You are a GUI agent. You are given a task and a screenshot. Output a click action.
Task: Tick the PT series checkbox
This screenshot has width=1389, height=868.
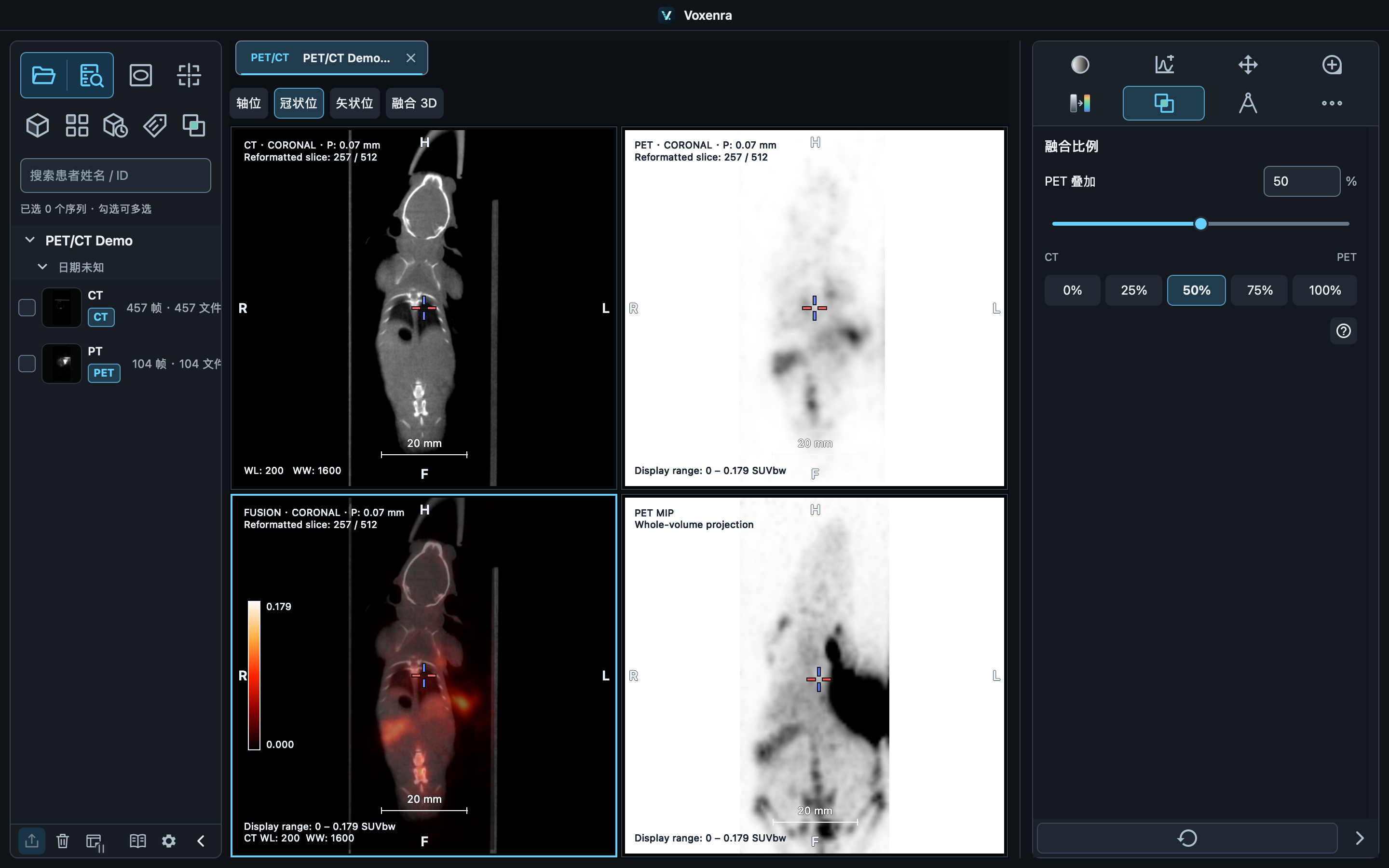pyautogui.click(x=27, y=364)
